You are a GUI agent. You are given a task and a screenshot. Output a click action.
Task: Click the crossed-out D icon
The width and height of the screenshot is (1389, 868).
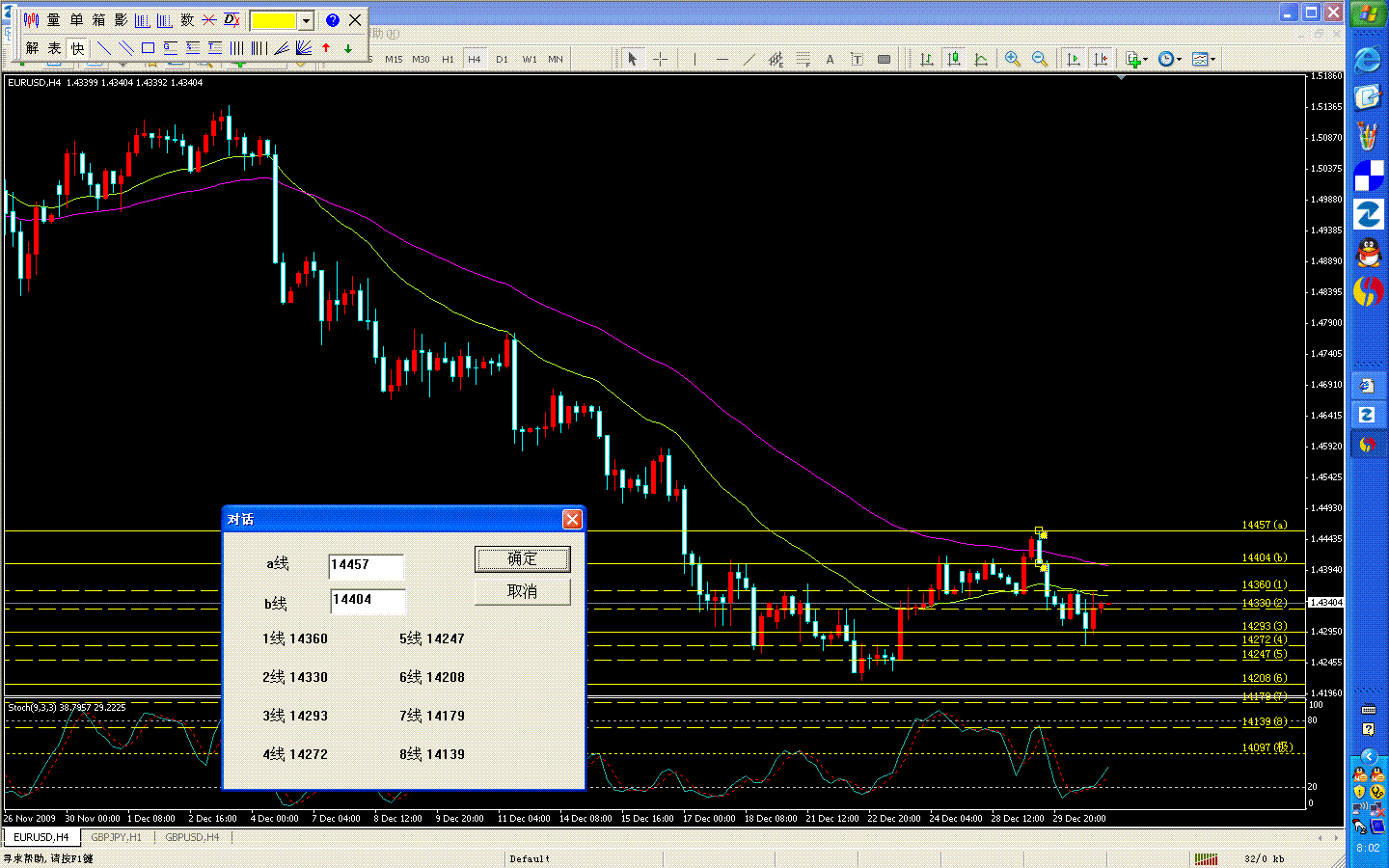pyautogui.click(x=231, y=19)
